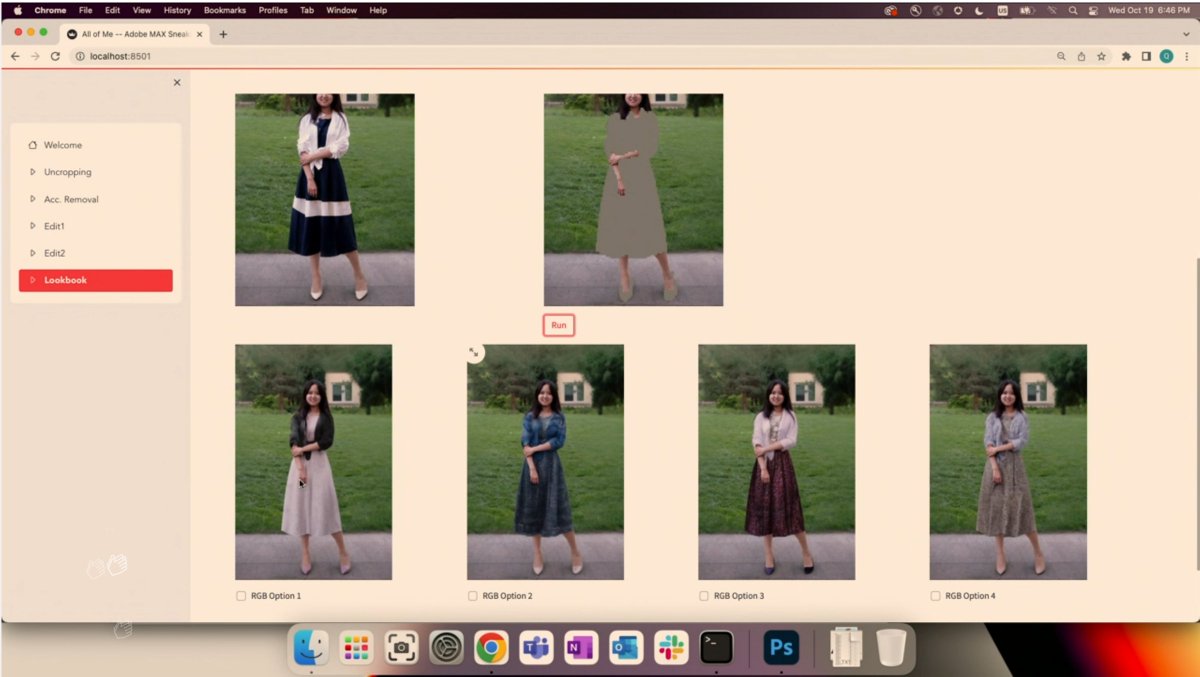Screen dimensions: 1200x677
Task: Expand the RGB Option 2 image fullscreen
Action: click(475, 353)
